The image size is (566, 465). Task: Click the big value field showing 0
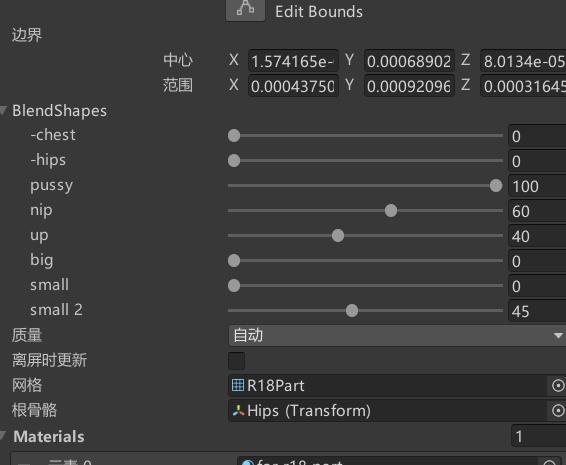[537, 261]
